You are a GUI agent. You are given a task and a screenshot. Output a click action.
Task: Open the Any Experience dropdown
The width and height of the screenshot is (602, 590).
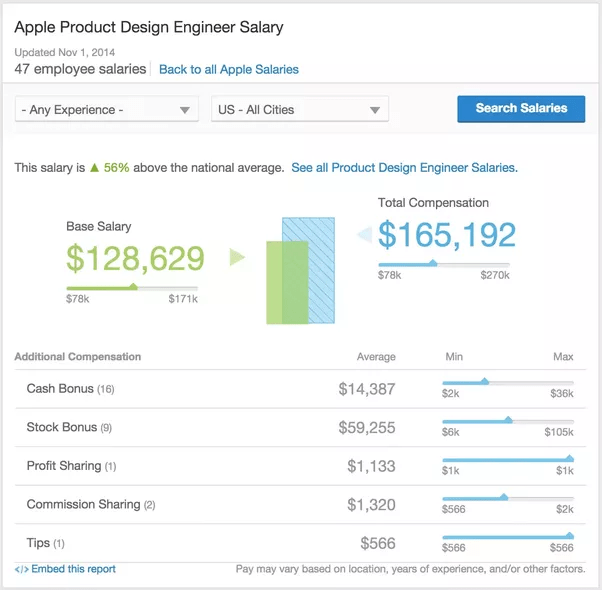pos(107,109)
